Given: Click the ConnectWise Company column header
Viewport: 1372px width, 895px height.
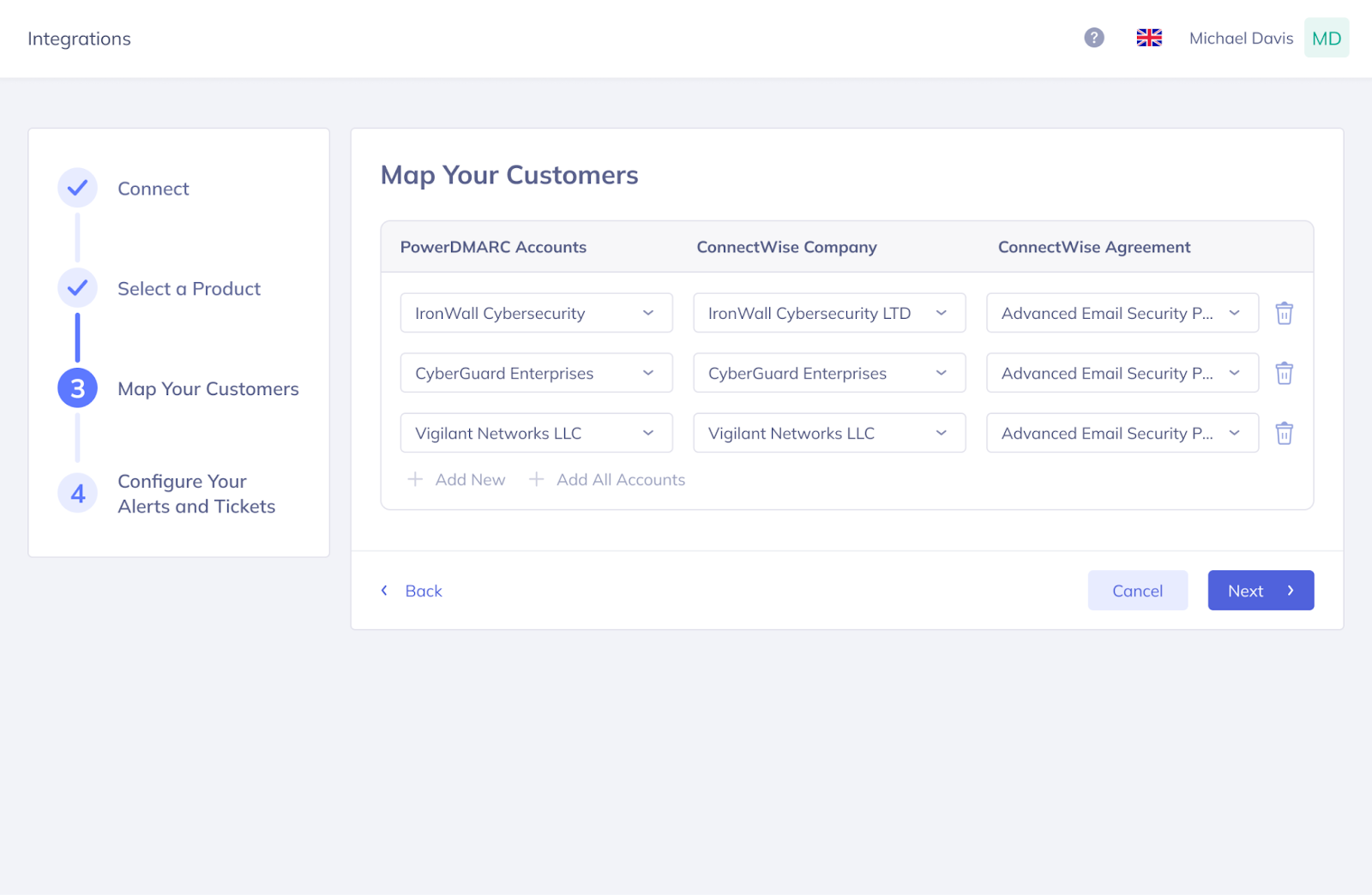Looking at the screenshot, I should click(x=786, y=247).
